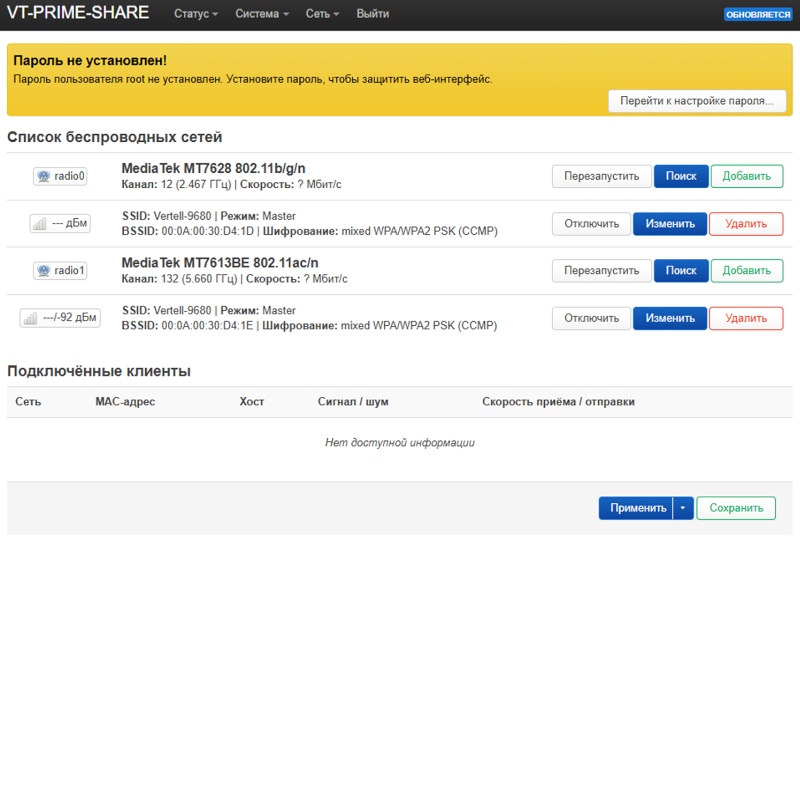
Task: Click Выйти to log out
Action: [372, 14]
